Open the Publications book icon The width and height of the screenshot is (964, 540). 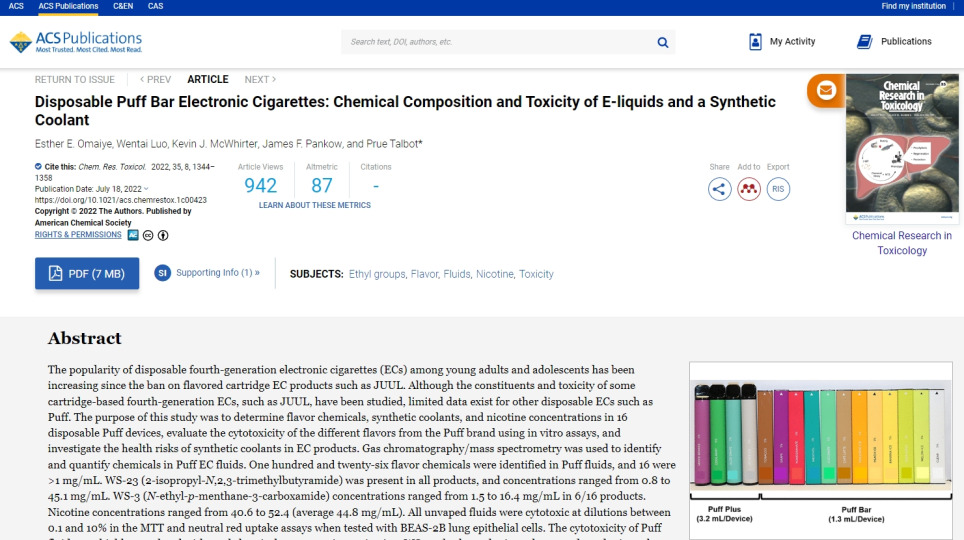click(864, 42)
